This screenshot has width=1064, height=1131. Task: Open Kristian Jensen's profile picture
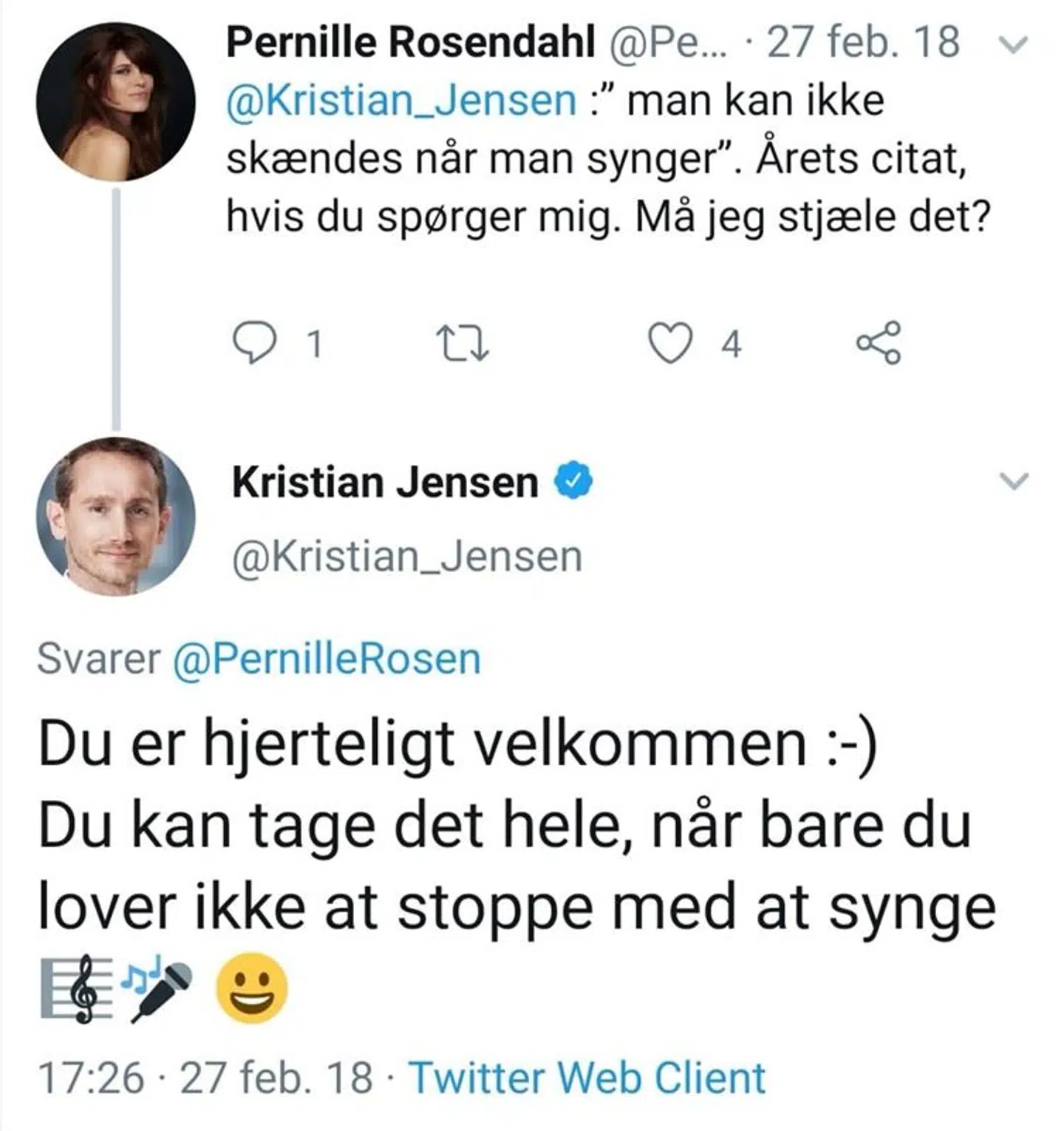(116, 517)
